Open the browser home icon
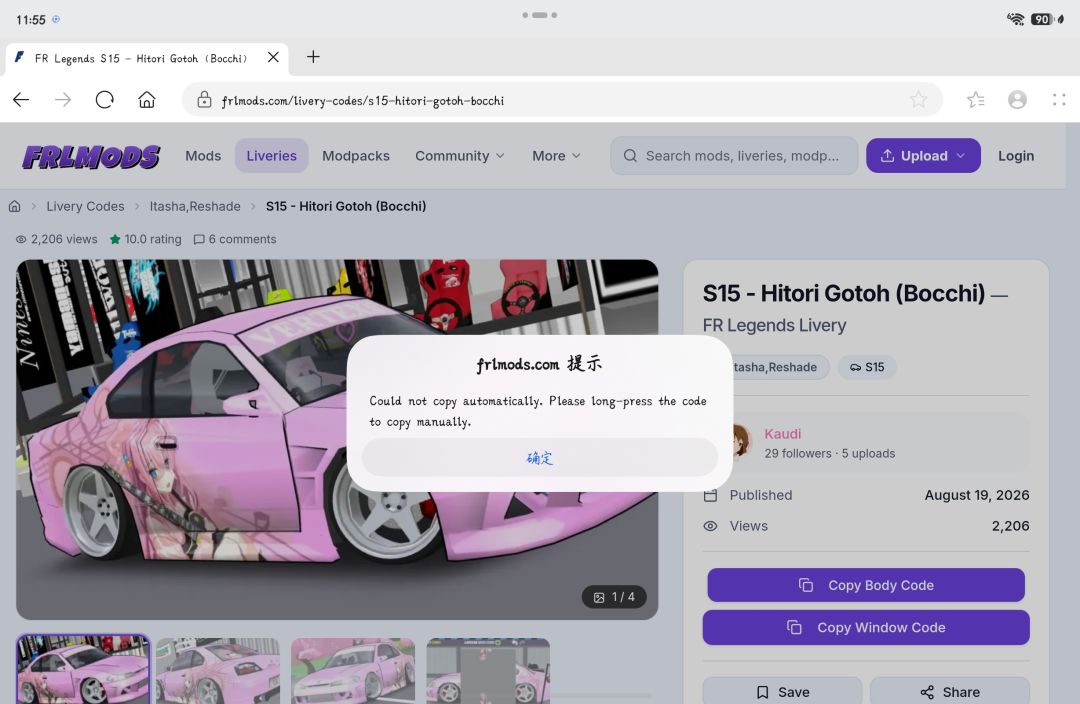Image resolution: width=1080 pixels, height=704 pixels. coord(147,100)
